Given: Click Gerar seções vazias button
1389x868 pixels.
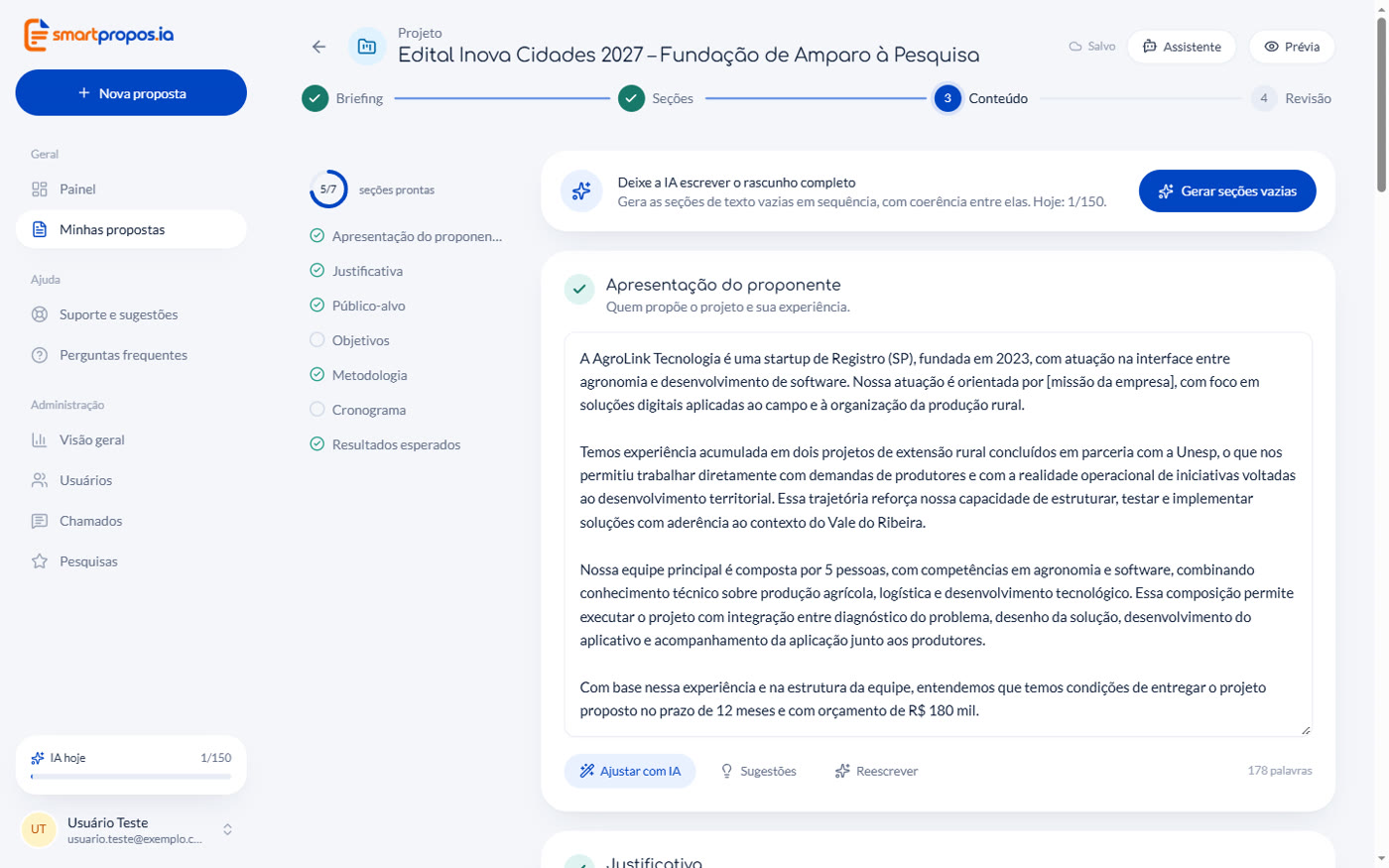Looking at the screenshot, I should pos(1227,191).
